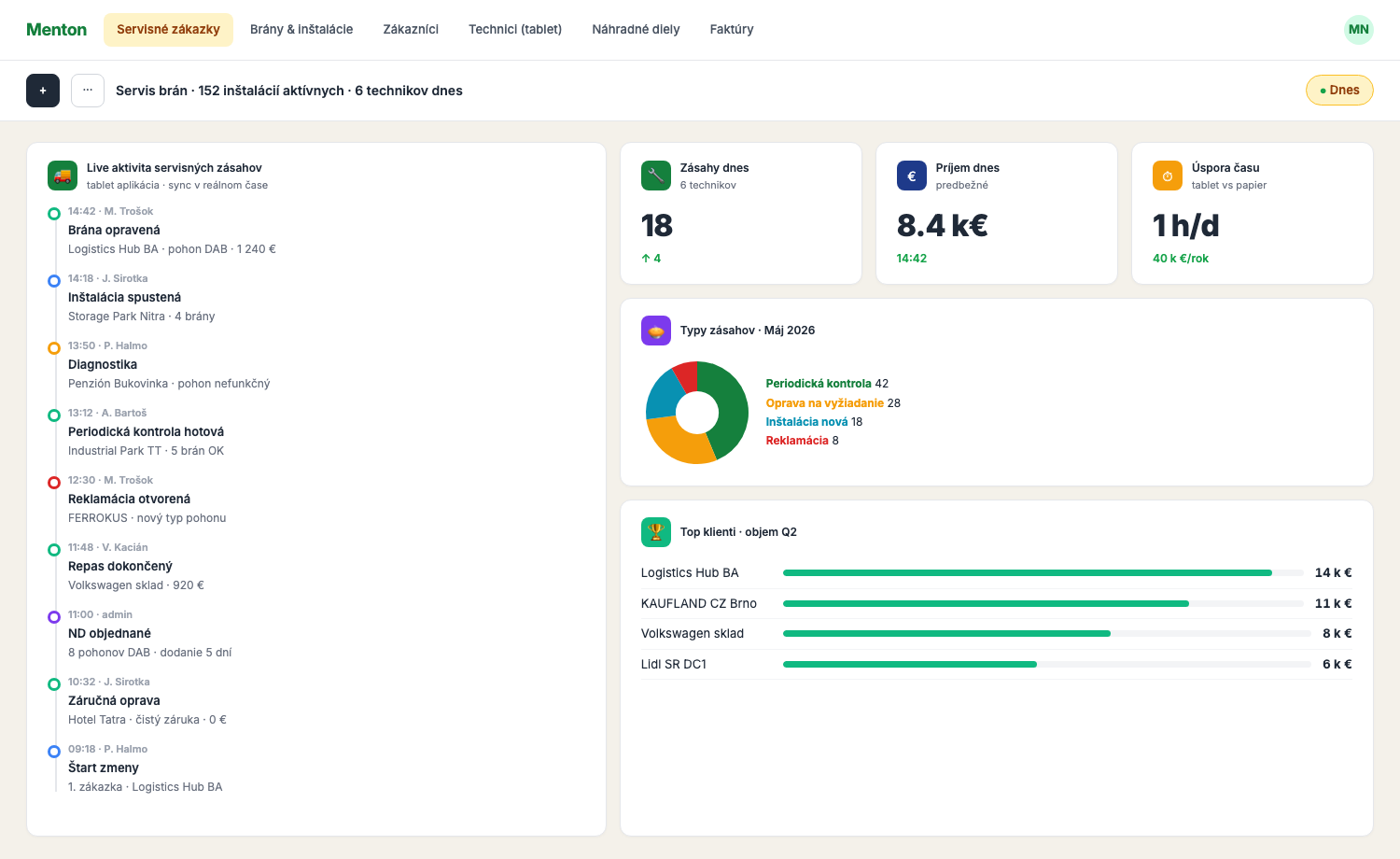
Task: Click the ND objednané activity title
Action: pyautogui.click(x=109, y=634)
